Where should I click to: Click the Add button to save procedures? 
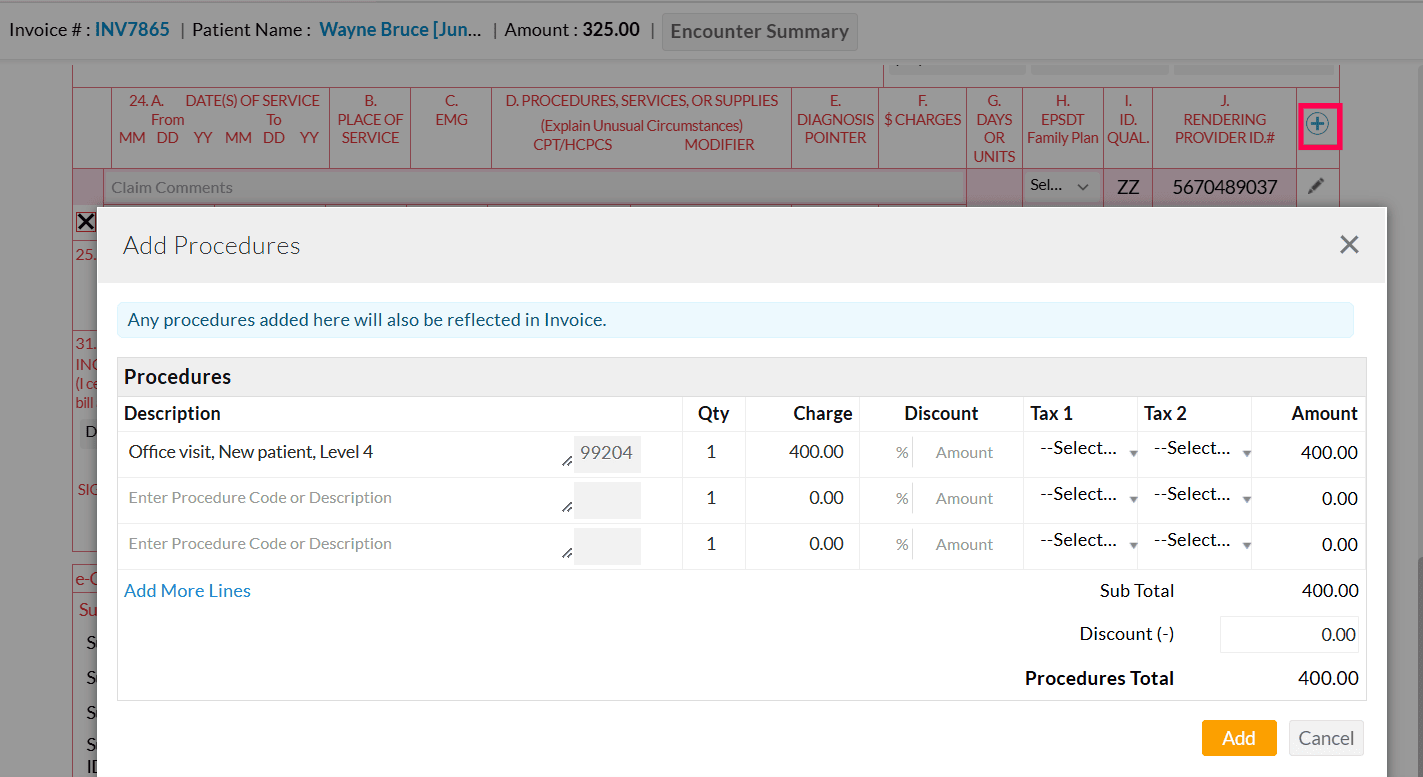coord(1239,738)
